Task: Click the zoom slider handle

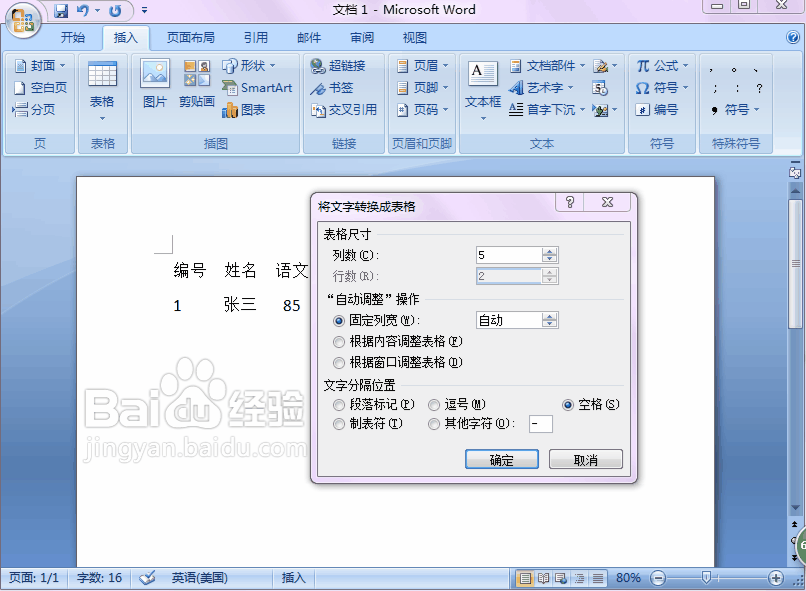Action: (x=706, y=579)
